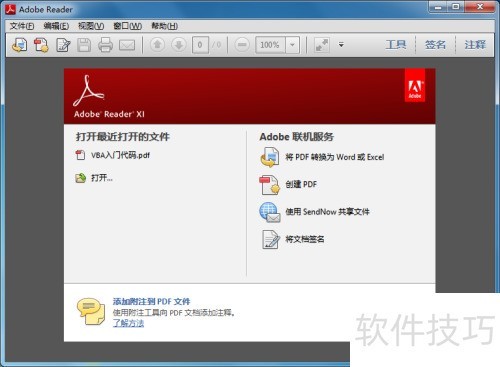Click the email envelope toolbar icon
The image size is (500, 367).
127,45
